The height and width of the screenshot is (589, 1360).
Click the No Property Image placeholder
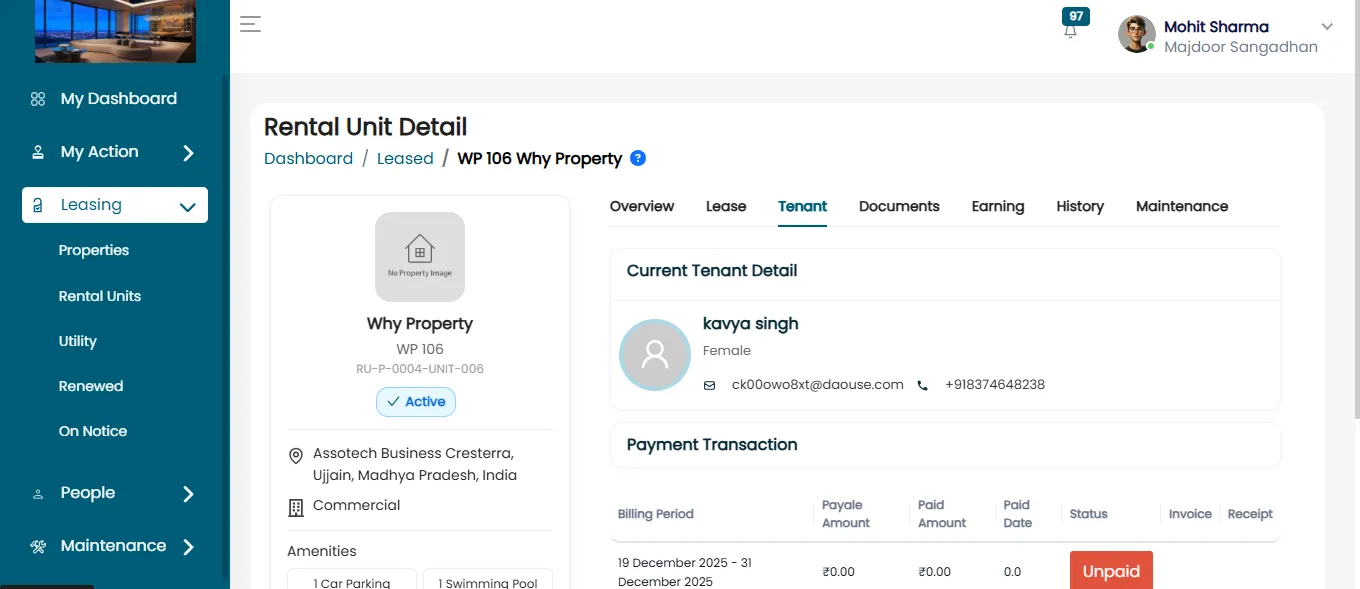420,257
